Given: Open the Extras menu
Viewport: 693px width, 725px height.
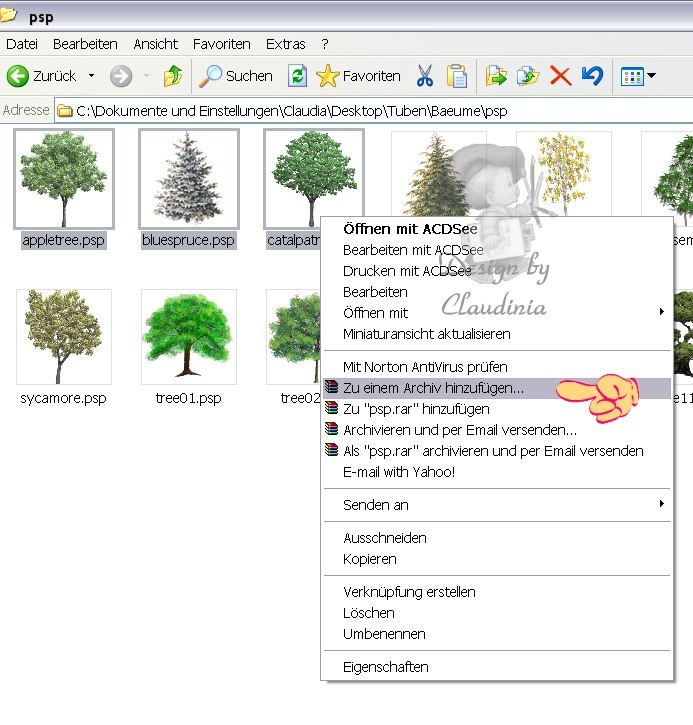Looking at the screenshot, I should pyautogui.click(x=285, y=44).
